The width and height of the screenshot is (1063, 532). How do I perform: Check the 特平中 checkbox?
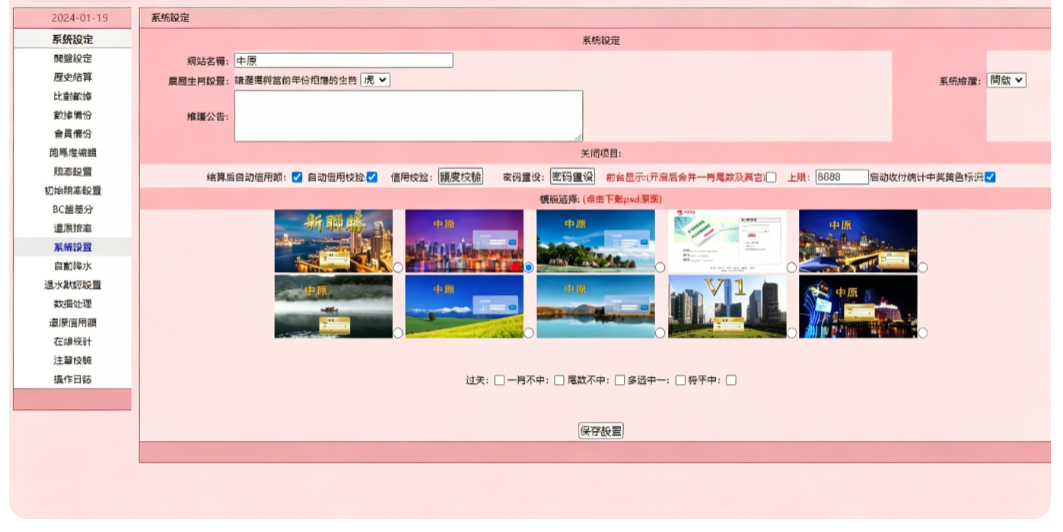tap(731, 380)
